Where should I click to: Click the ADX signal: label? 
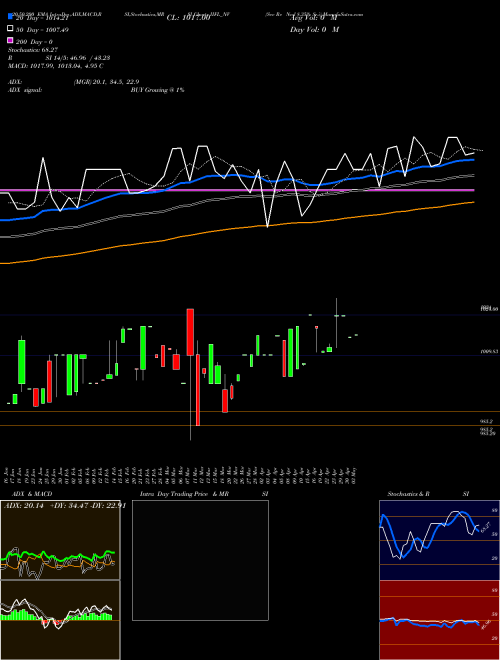pyautogui.click(x=25, y=90)
